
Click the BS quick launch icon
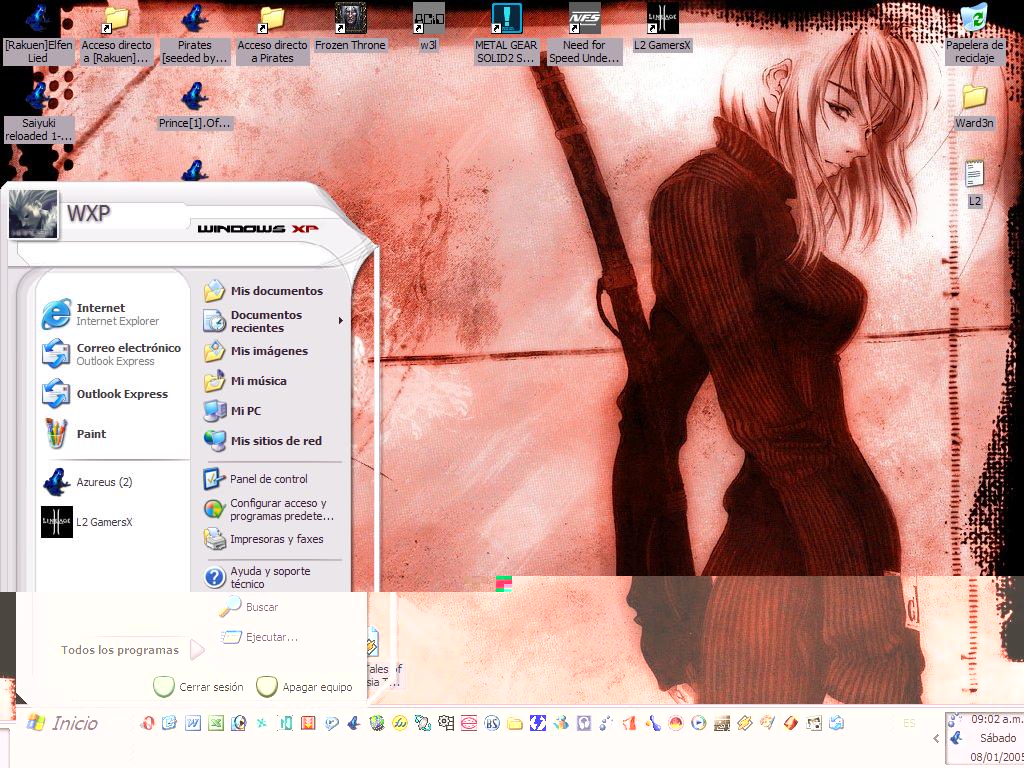(492, 723)
